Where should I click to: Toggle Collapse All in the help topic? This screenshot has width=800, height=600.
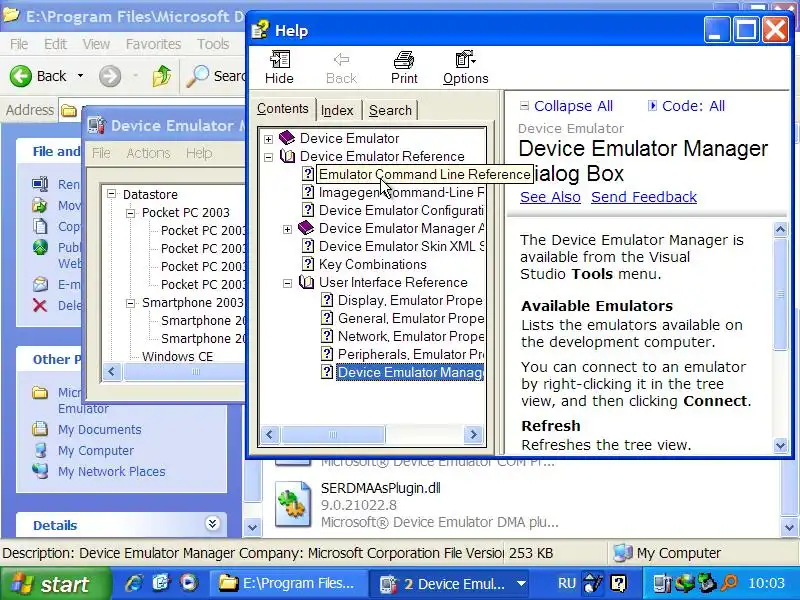click(x=566, y=106)
